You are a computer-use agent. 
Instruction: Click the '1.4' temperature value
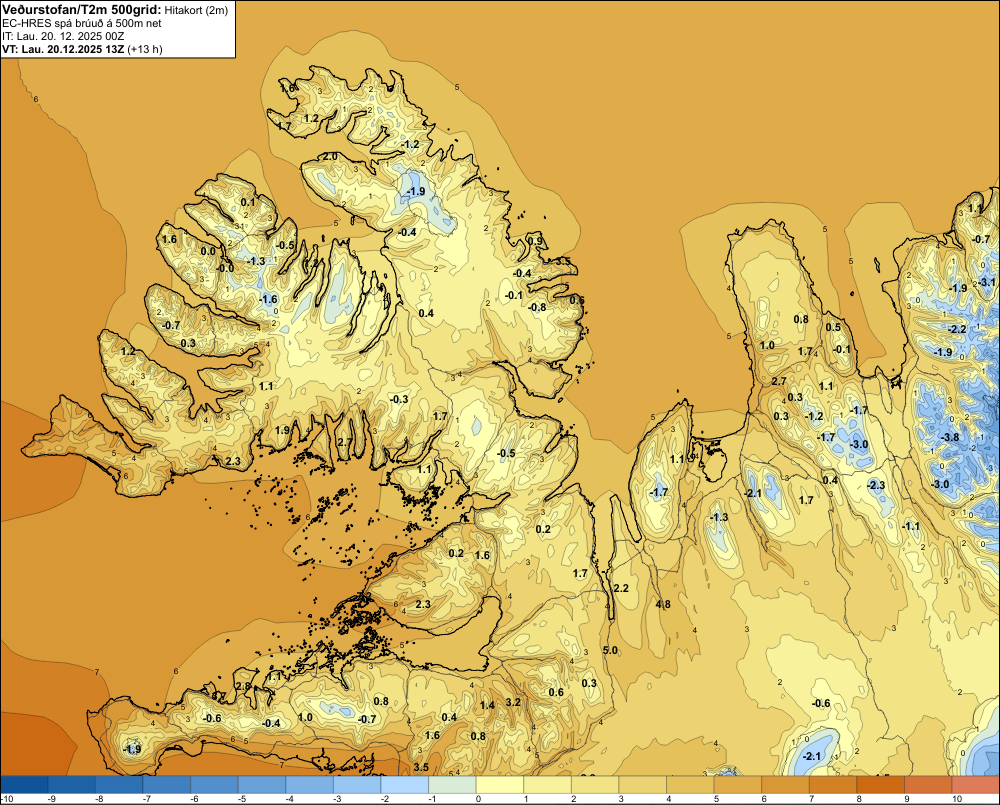click(487, 705)
